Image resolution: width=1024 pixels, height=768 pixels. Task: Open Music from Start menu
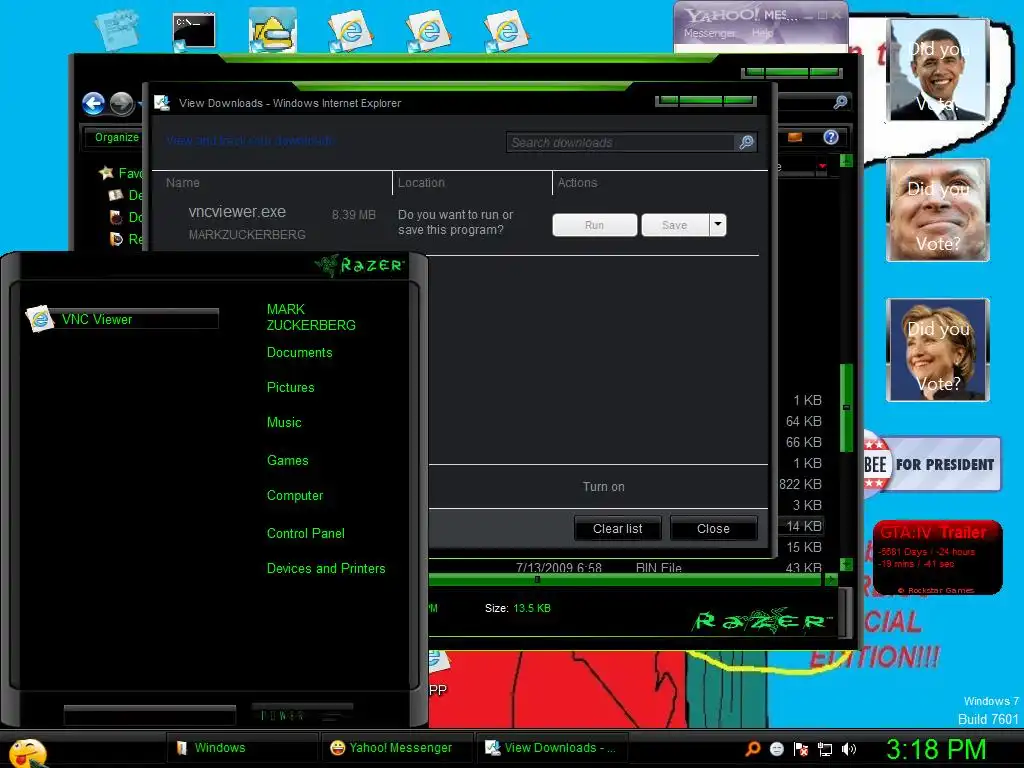pos(284,423)
